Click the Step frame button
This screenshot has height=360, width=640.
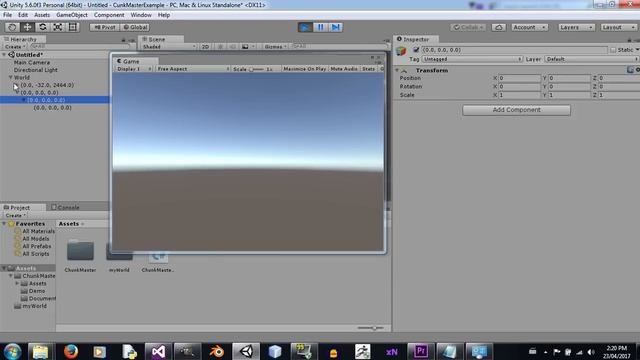click(336, 27)
